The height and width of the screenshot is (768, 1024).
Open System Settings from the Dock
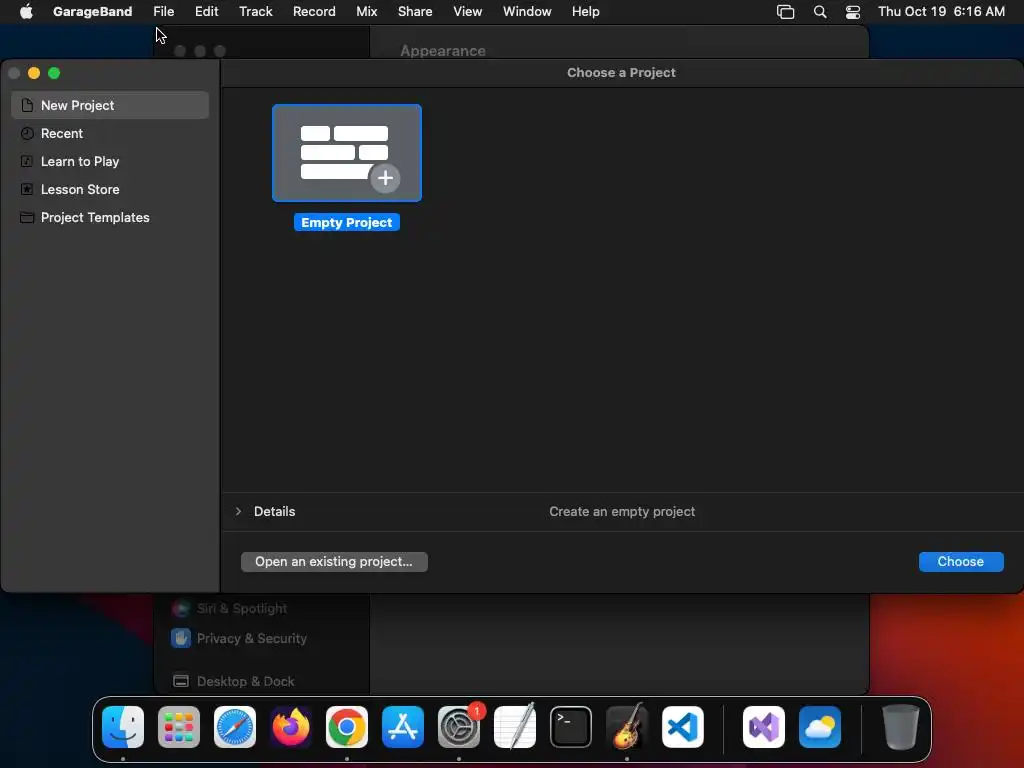click(x=458, y=727)
